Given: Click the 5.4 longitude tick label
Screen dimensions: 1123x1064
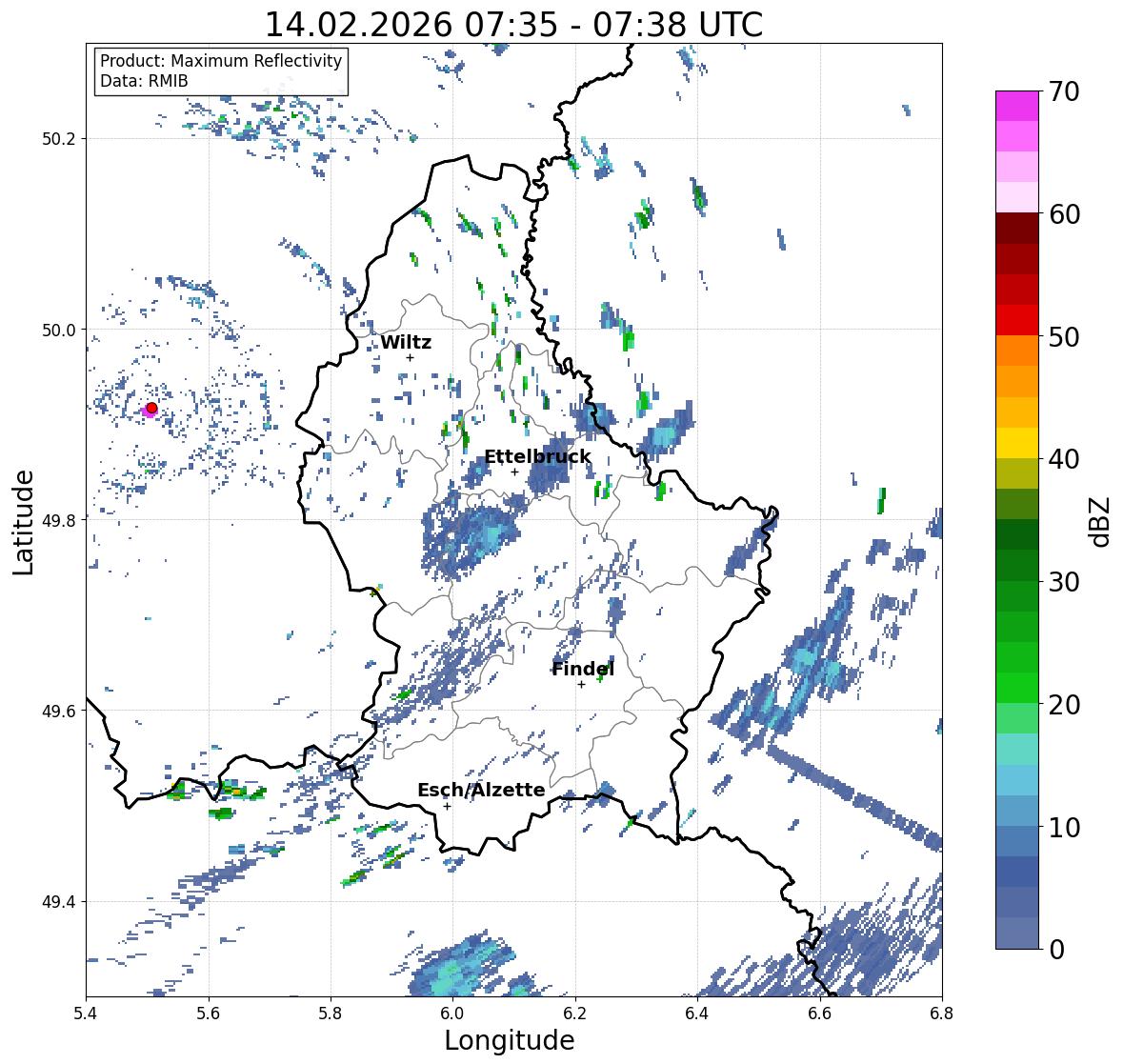Looking at the screenshot, I should coord(86,1014).
